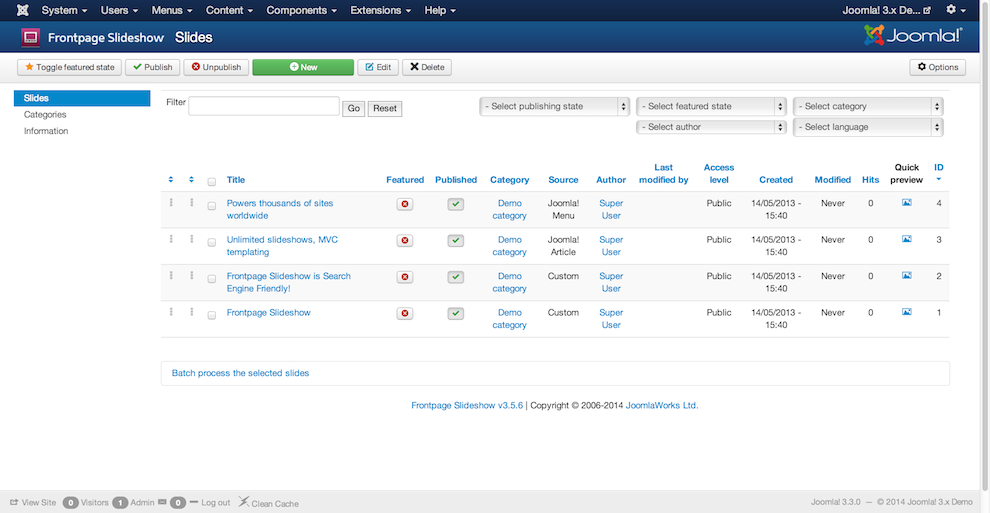Click the Joomla logo icon in top menu
This screenshot has height=513, width=990.
(x=23, y=10)
